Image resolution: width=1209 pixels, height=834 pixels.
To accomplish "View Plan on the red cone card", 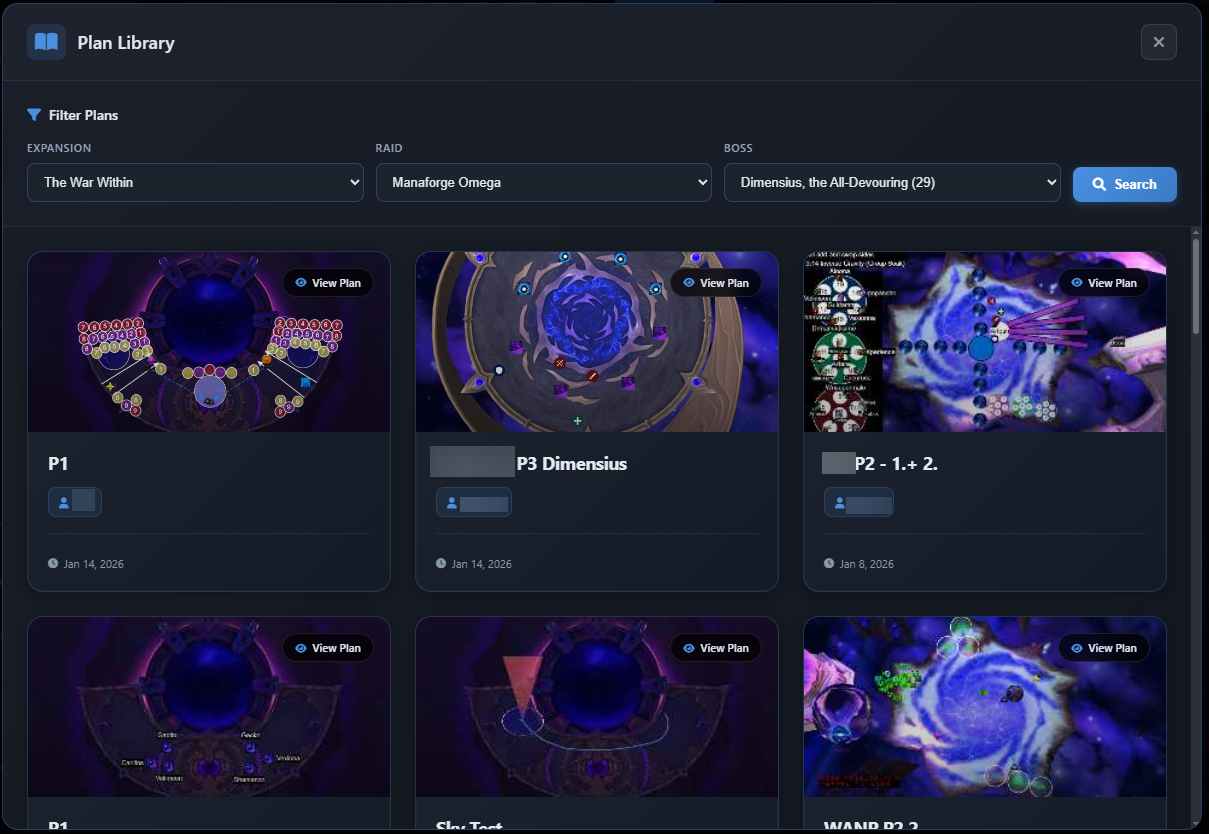I will 715,648.
